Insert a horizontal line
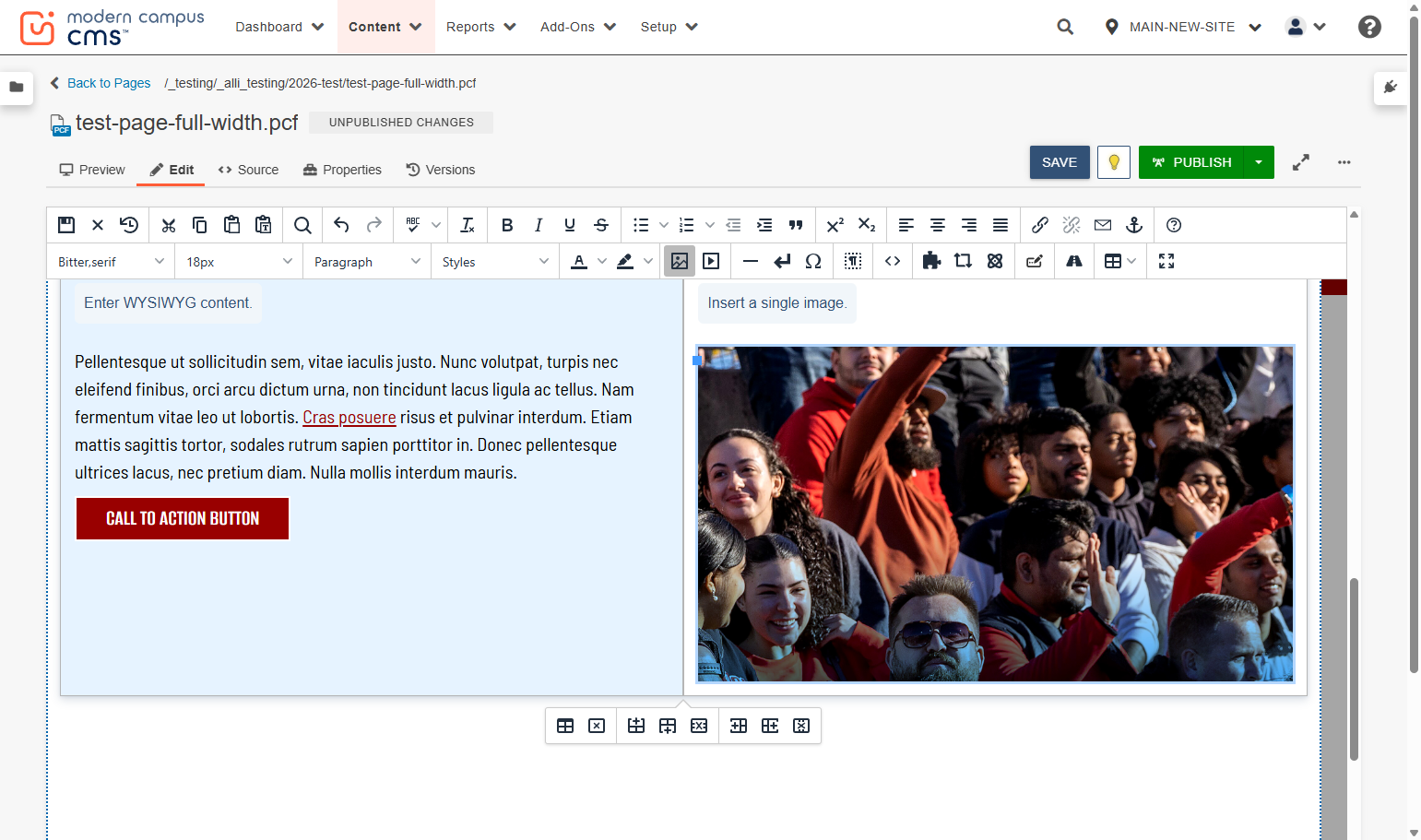The image size is (1421, 840). [x=751, y=261]
